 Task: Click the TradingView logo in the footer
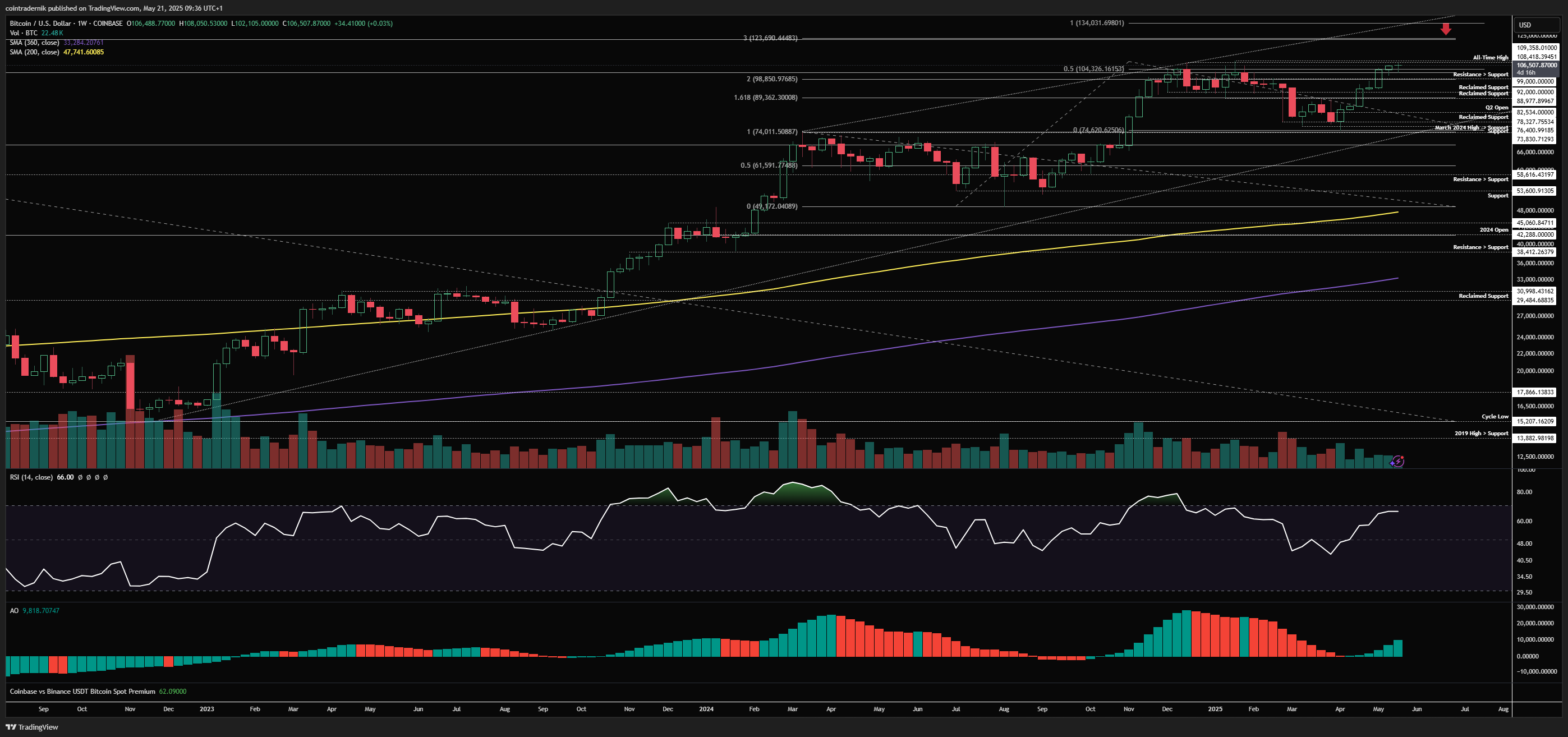(33, 727)
